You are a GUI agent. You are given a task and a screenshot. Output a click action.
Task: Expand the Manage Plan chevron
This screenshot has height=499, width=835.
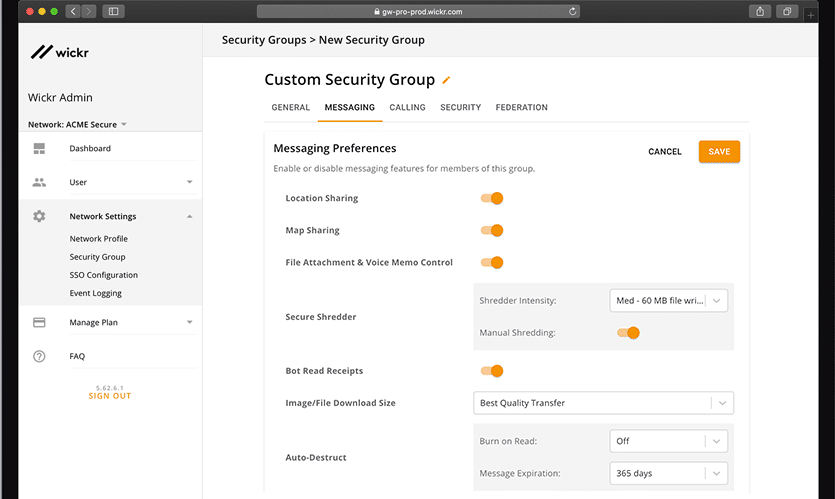[190, 322]
